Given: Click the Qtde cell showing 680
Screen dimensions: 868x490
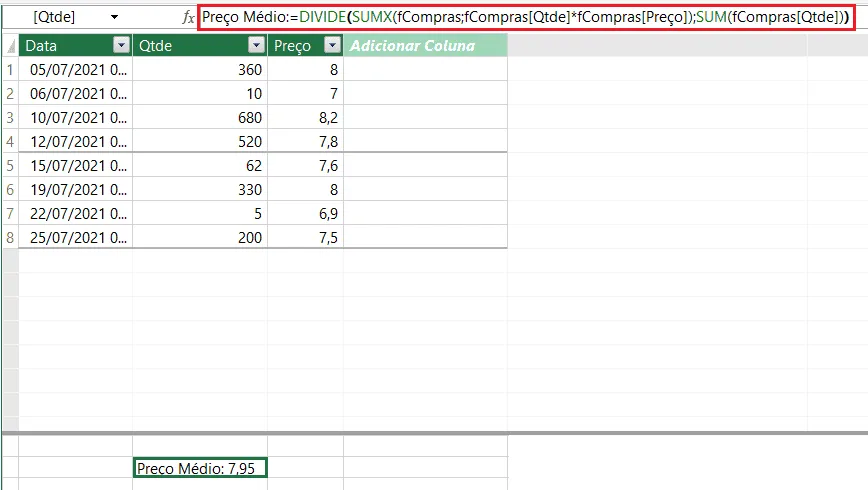Looking at the screenshot, I should (x=200, y=117).
